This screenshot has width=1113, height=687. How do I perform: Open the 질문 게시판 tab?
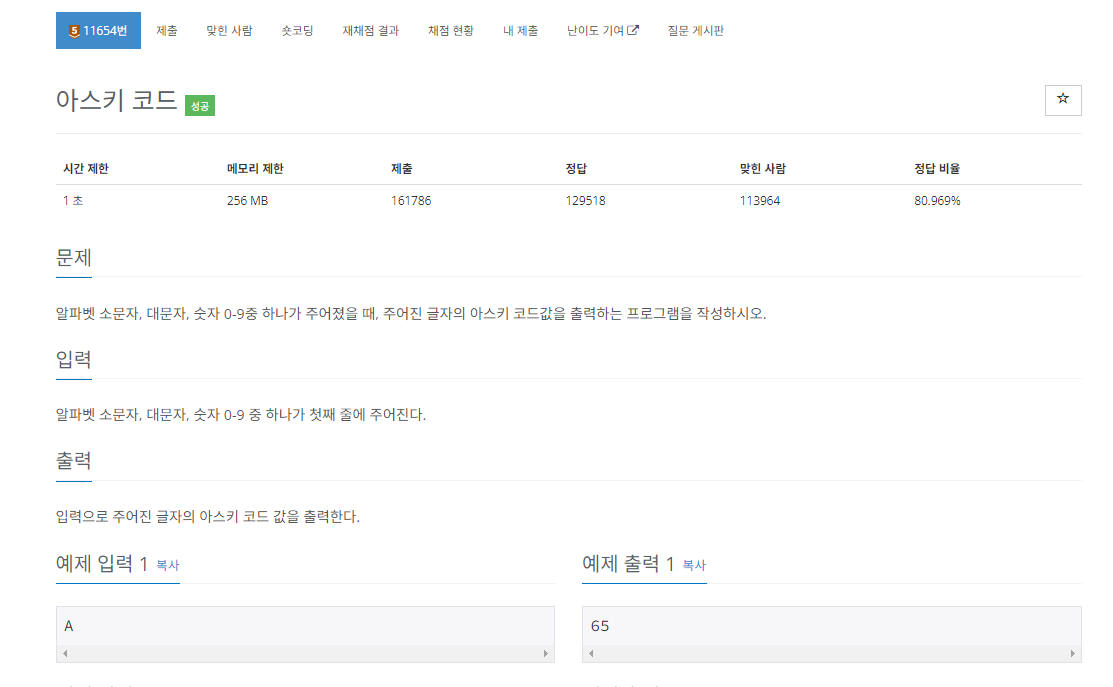[696, 31]
